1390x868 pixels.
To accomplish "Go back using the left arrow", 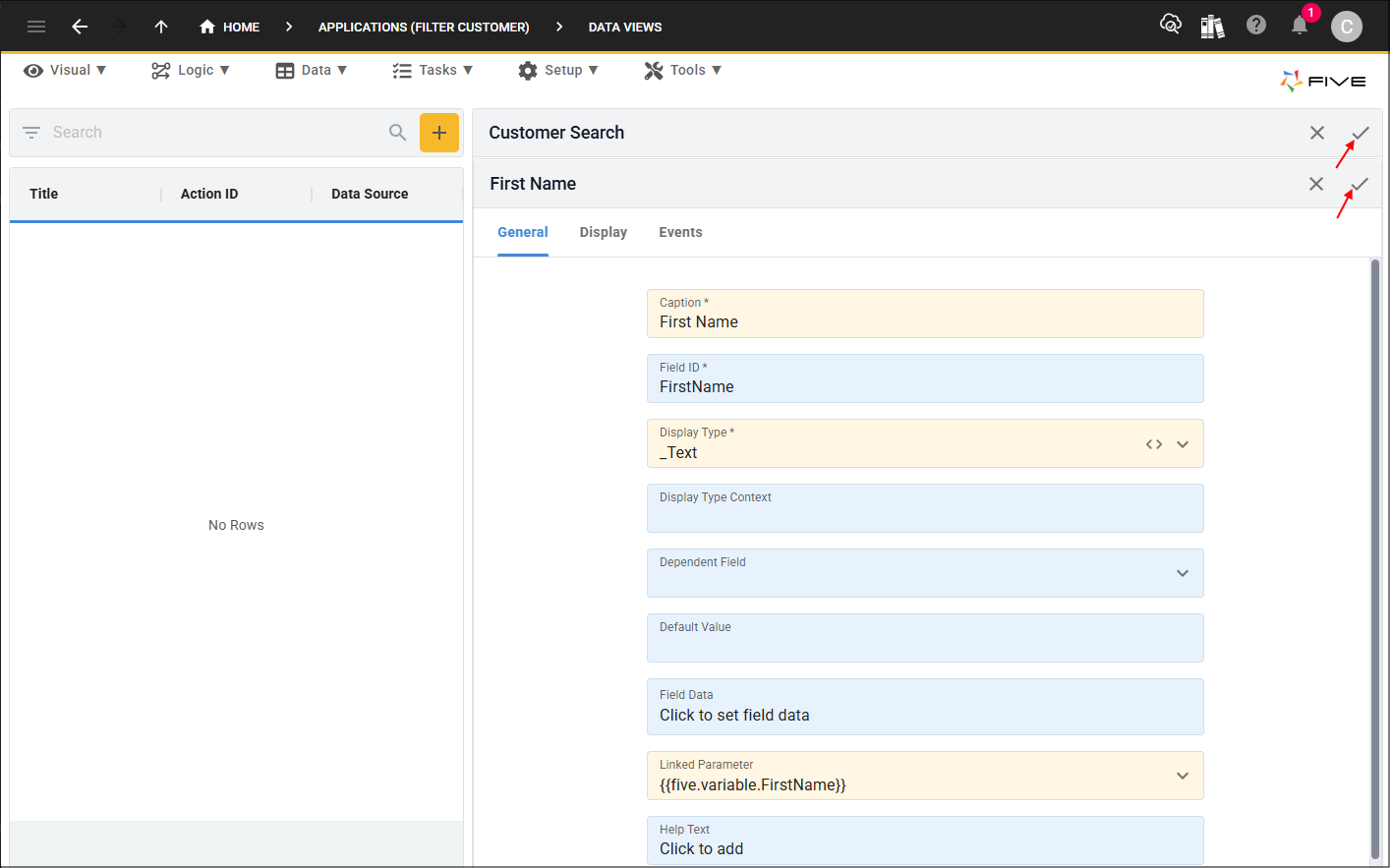I will tap(80, 27).
